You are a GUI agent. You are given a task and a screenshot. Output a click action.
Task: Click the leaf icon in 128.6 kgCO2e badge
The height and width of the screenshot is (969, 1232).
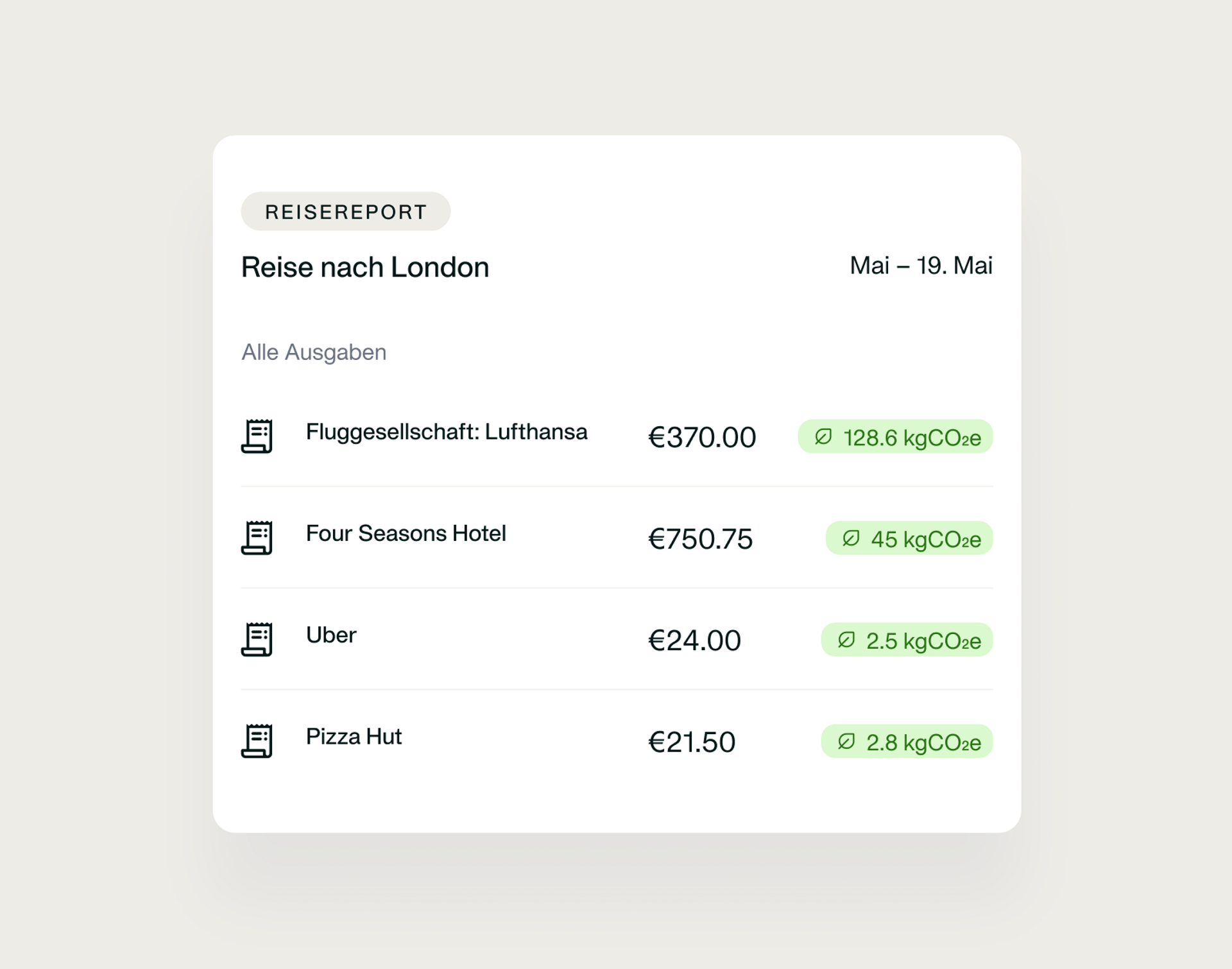[823, 437]
